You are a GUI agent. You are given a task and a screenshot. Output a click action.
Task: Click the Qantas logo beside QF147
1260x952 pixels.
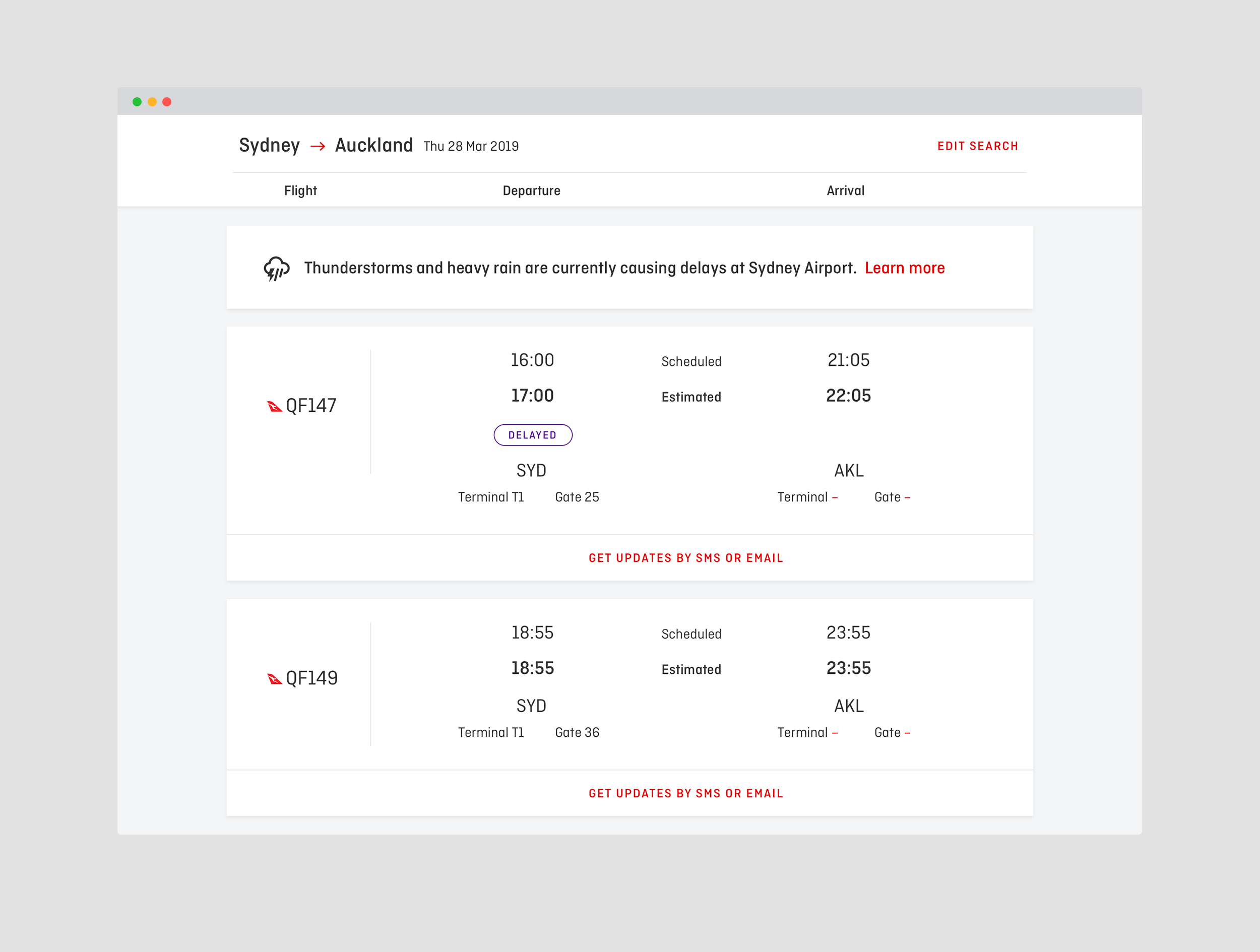[x=275, y=406]
